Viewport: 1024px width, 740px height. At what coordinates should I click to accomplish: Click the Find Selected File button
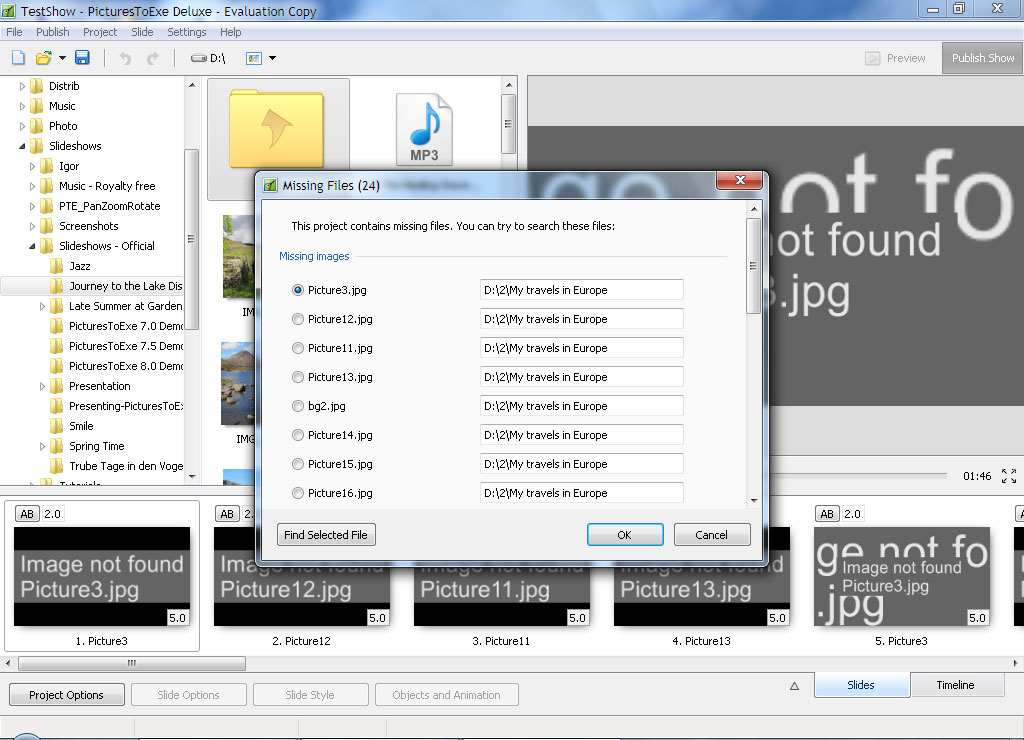[326, 535]
